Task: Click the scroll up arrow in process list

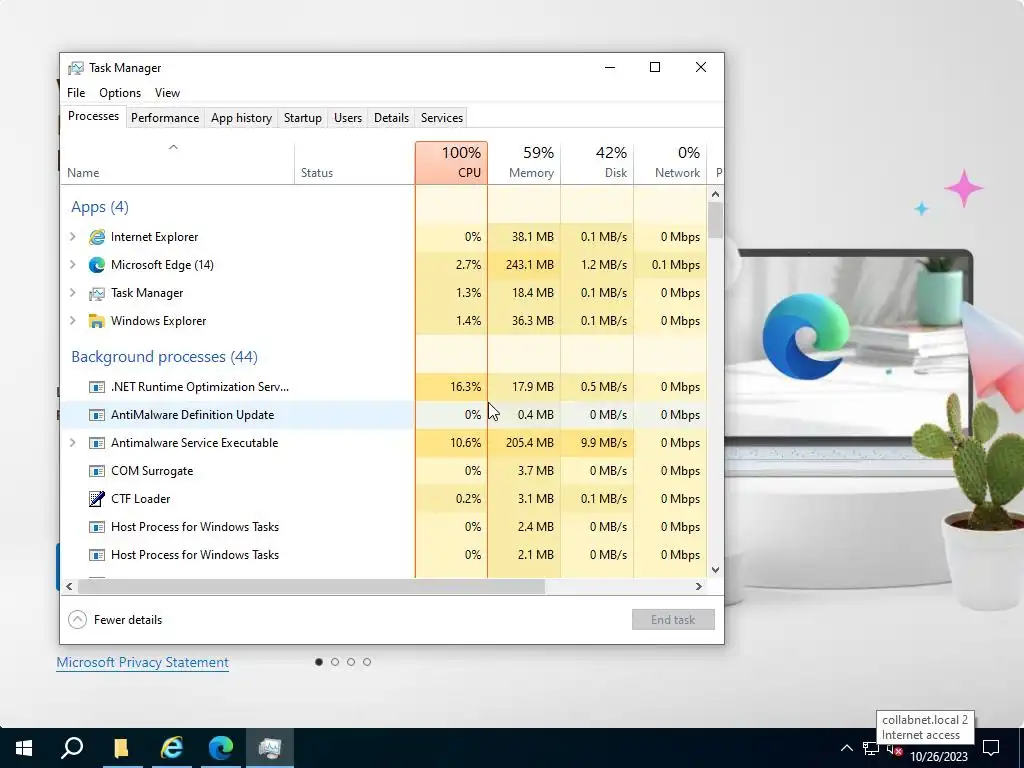Action: point(715,194)
